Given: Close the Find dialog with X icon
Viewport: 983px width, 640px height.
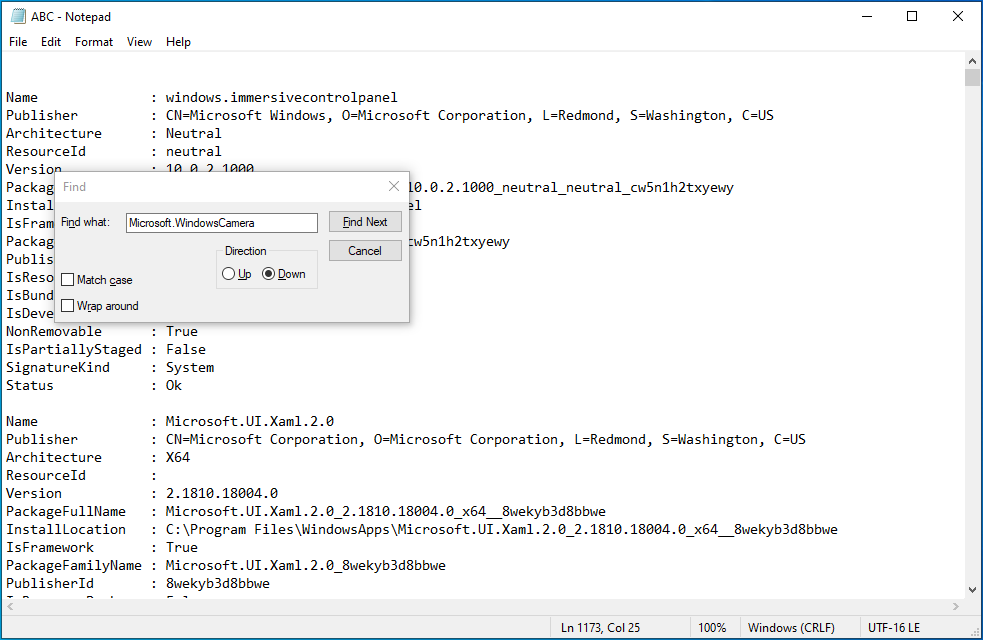Looking at the screenshot, I should click(x=394, y=186).
